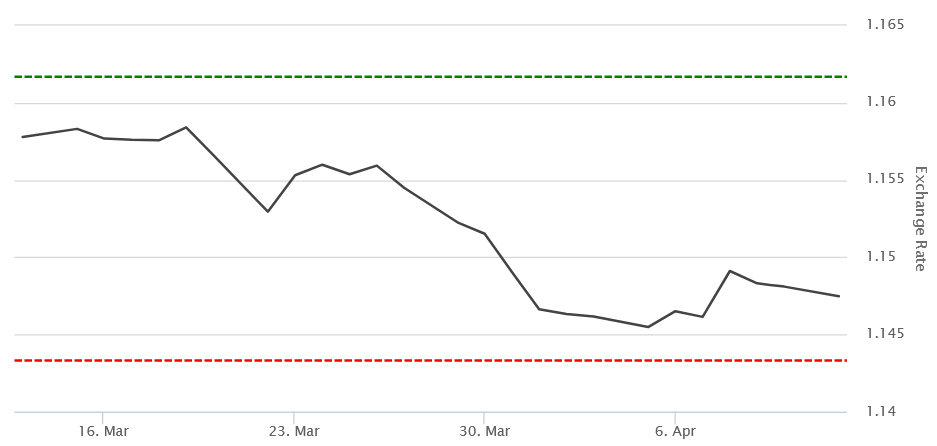Click the 1.145 y-axis value label
Image resolution: width=937 pixels, height=446 pixels.
[884, 334]
